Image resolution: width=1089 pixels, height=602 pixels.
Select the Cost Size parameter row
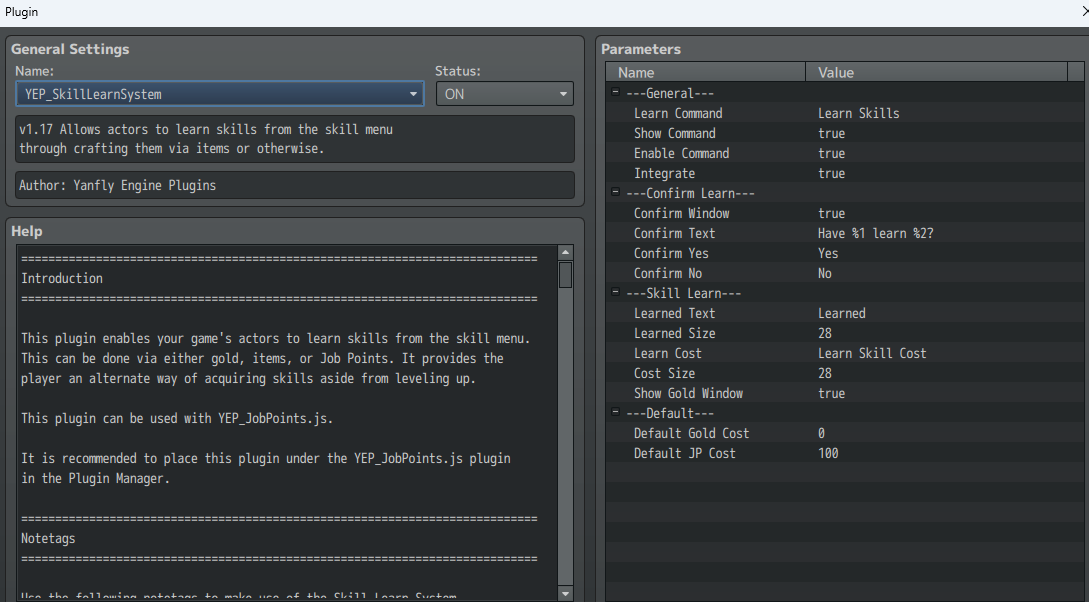click(x=845, y=374)
